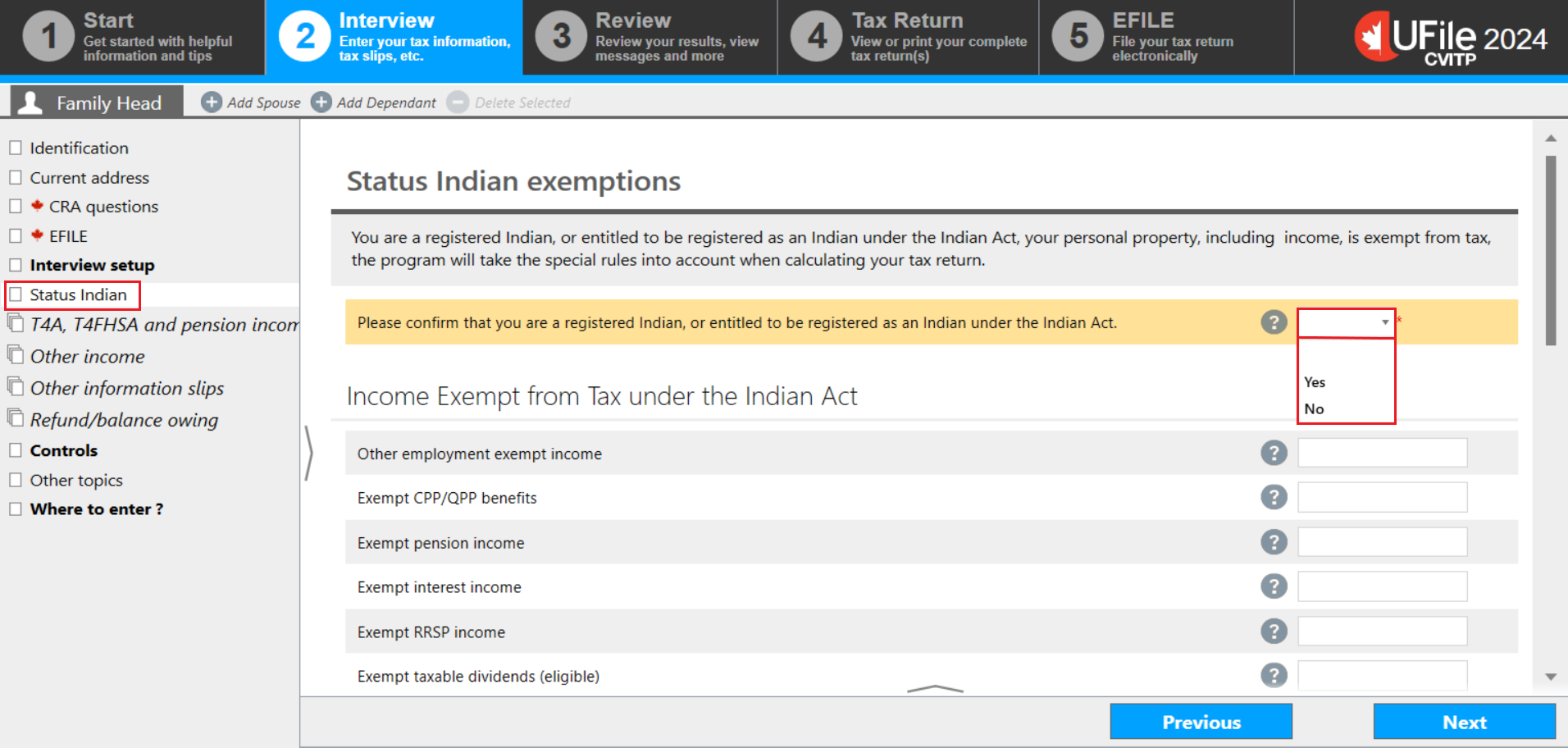
Task: Check the Interview setup checkbox
Action: click(x=15, y=265)
